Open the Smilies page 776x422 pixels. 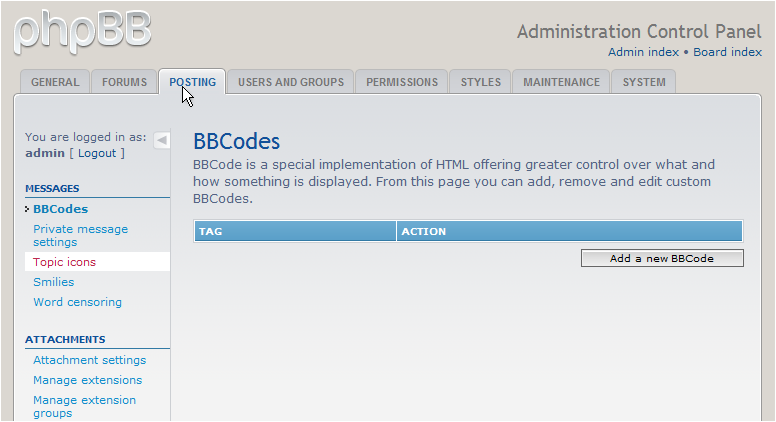coord(54,282)
